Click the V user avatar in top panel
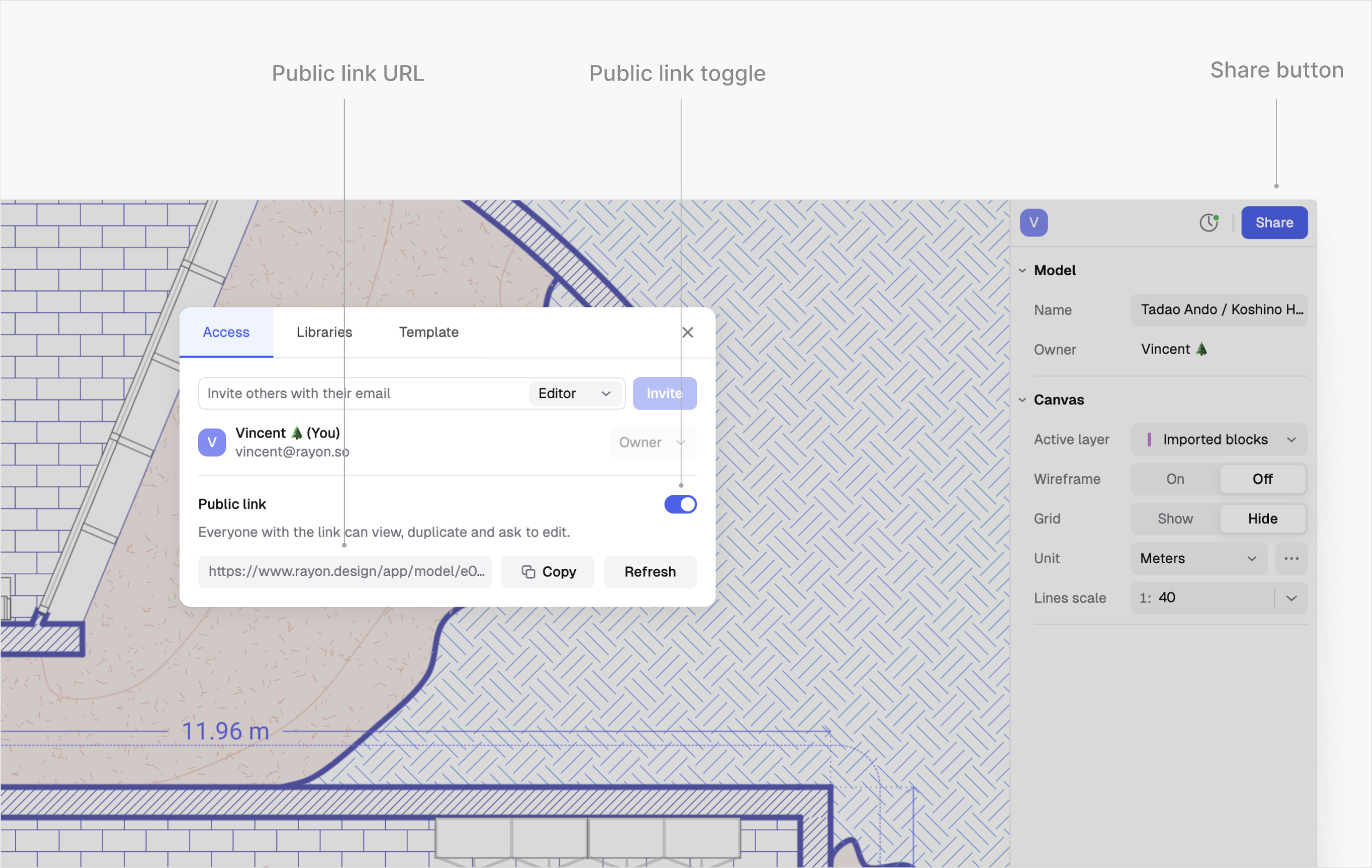Screen dimensions: 1372x868 tap(1034, 223)
